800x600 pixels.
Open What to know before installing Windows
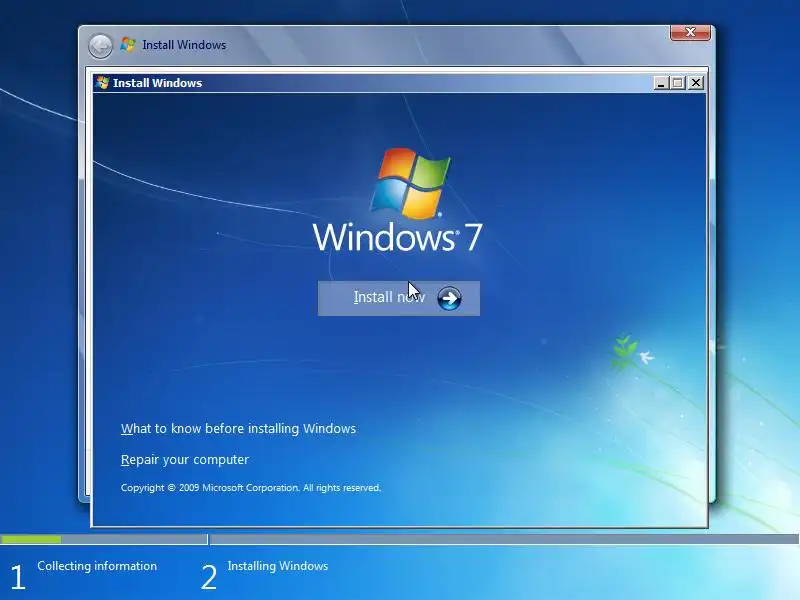click(238, 429)
